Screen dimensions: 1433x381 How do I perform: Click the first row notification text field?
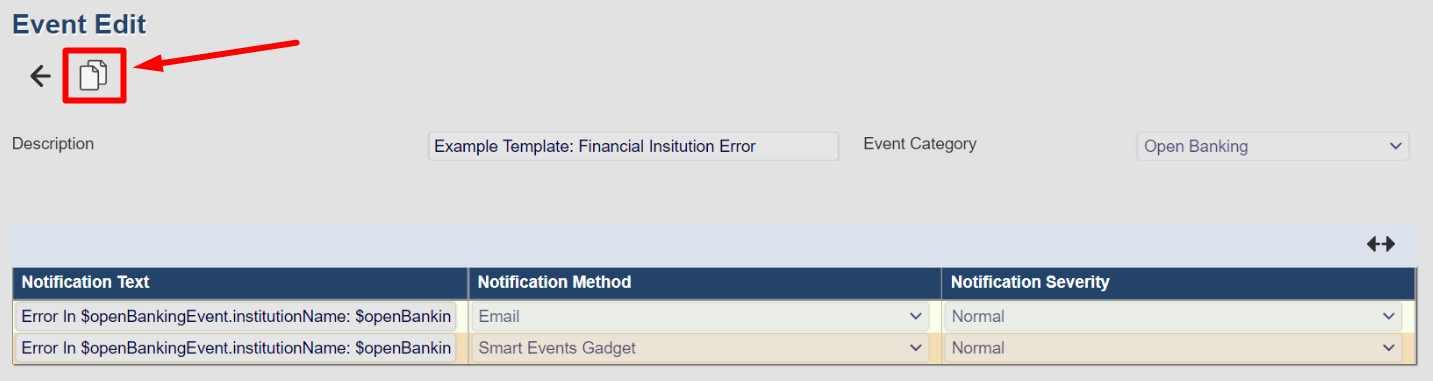[236, 316]
